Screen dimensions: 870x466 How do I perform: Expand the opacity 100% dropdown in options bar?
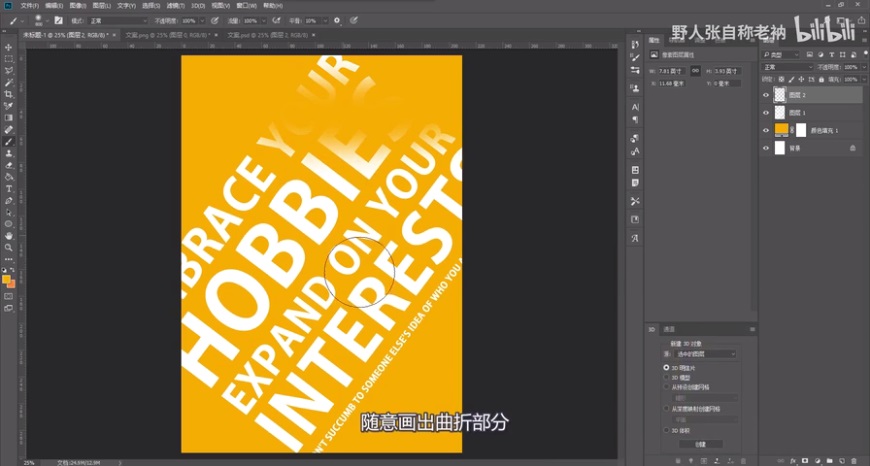(x=201, y=21)
